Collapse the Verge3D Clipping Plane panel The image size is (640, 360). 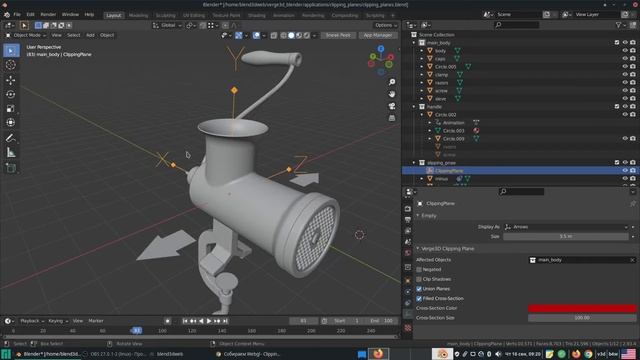tap(418, 248)
